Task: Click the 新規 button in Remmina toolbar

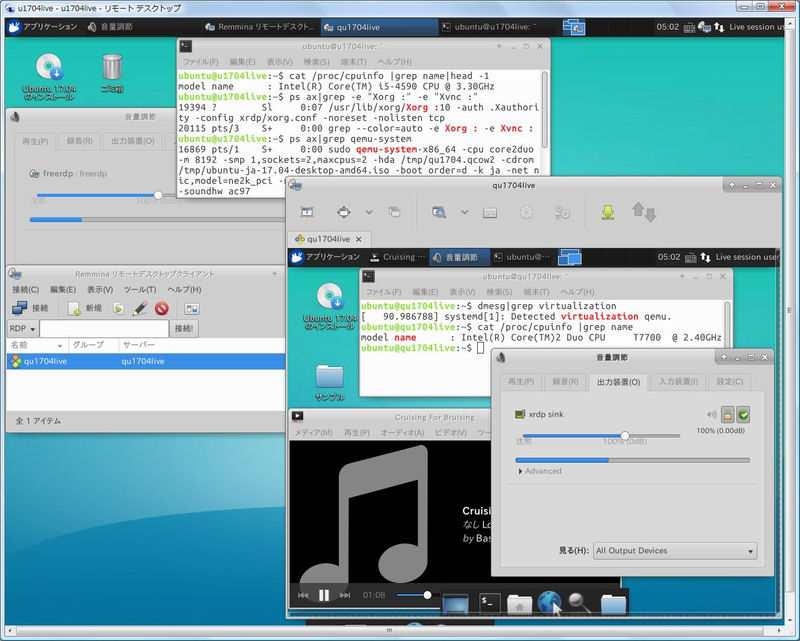Action: tap(85, 308)
